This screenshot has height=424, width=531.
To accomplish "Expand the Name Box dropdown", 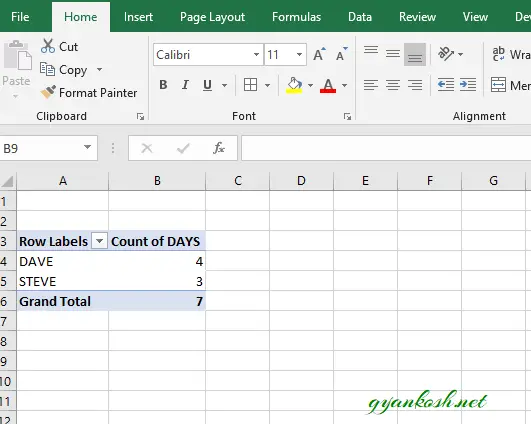I will coord(87,147).
